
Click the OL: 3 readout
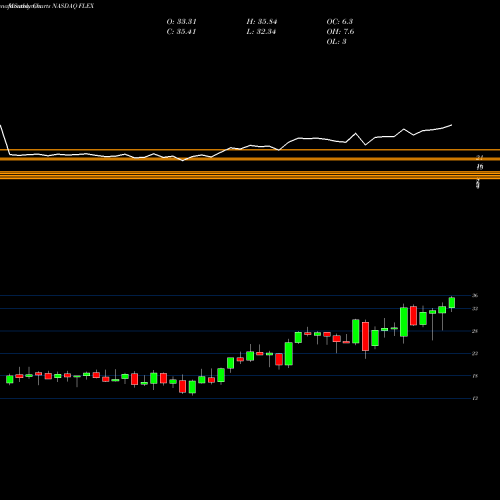[x=336, y=42]
